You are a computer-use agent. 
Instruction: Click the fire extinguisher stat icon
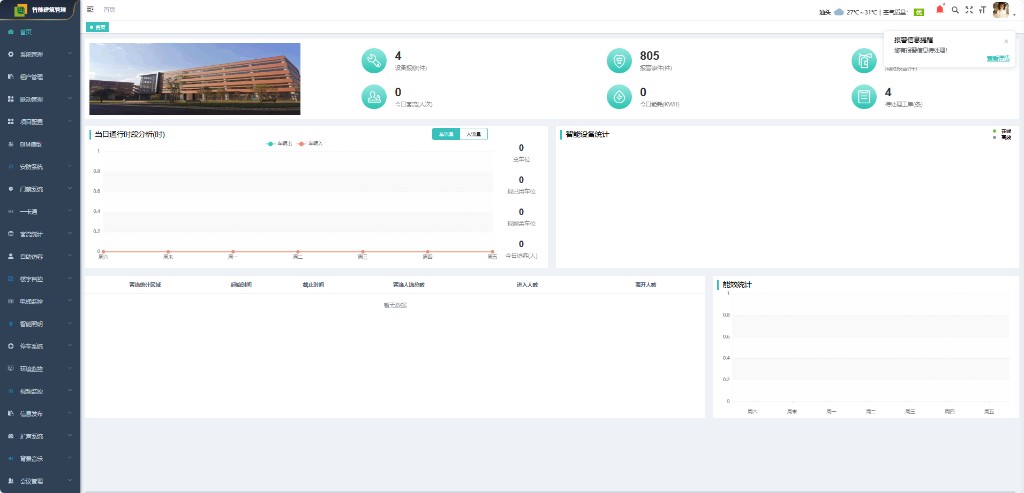[864, 61]
